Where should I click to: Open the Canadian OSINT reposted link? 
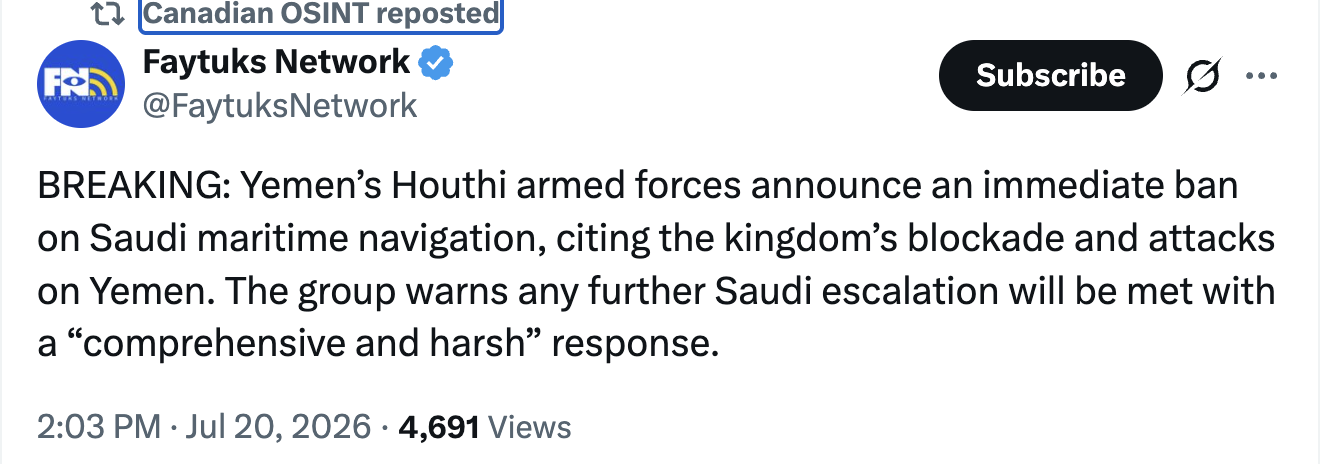pyautogui.click(x=320, y=14)
